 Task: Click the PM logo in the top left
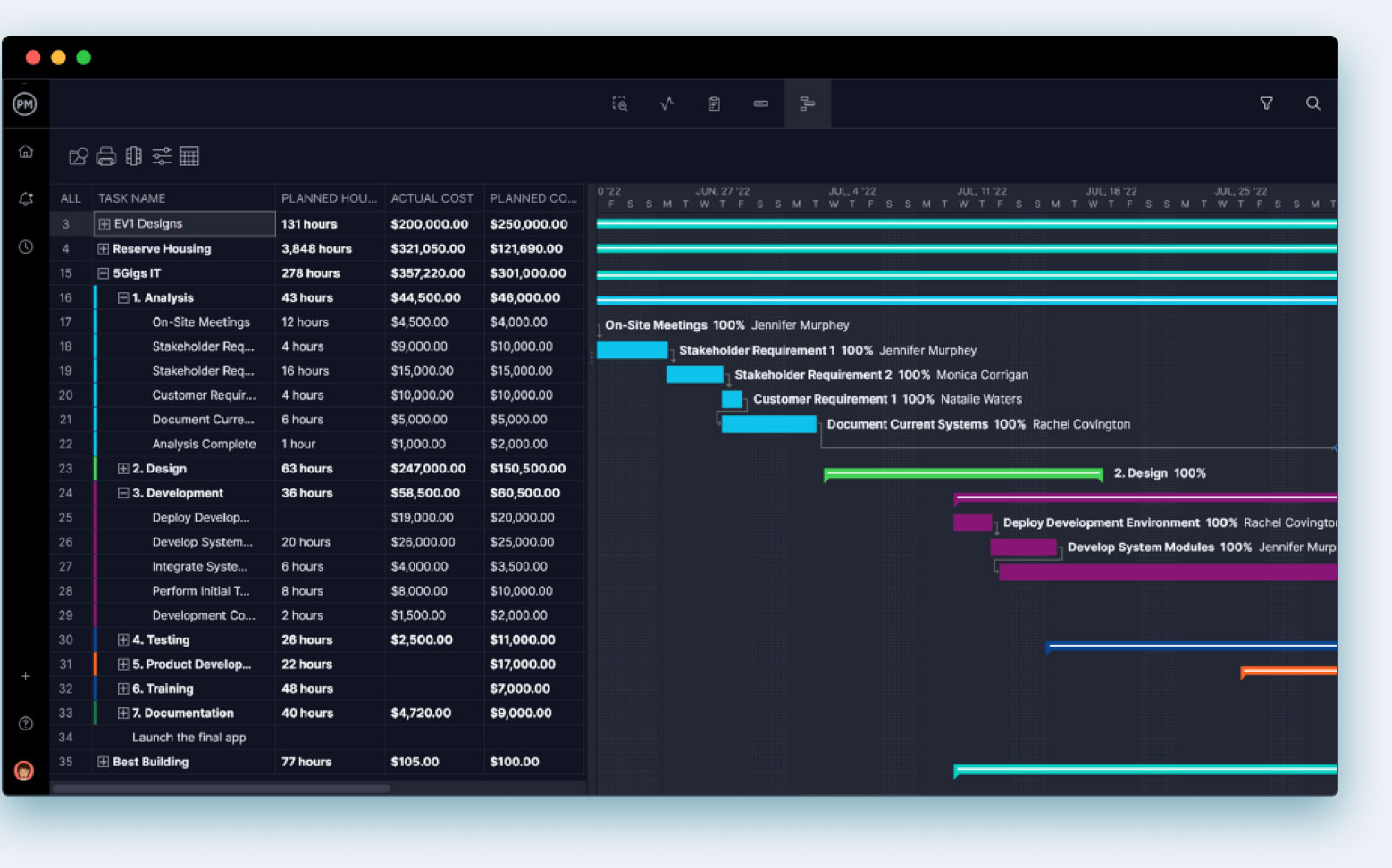(26, 104)
